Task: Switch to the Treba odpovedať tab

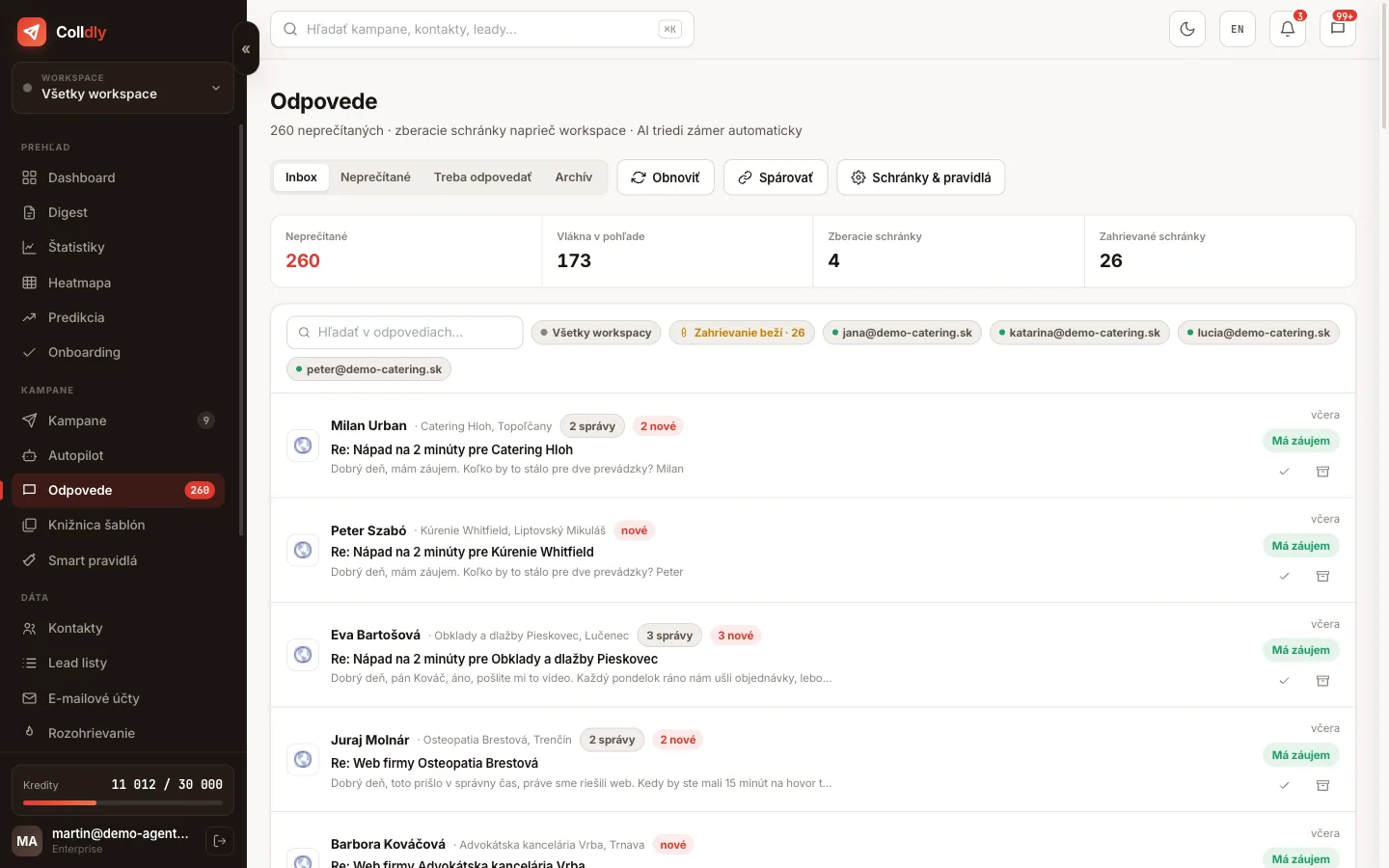Action: click(x=482, y=177)
